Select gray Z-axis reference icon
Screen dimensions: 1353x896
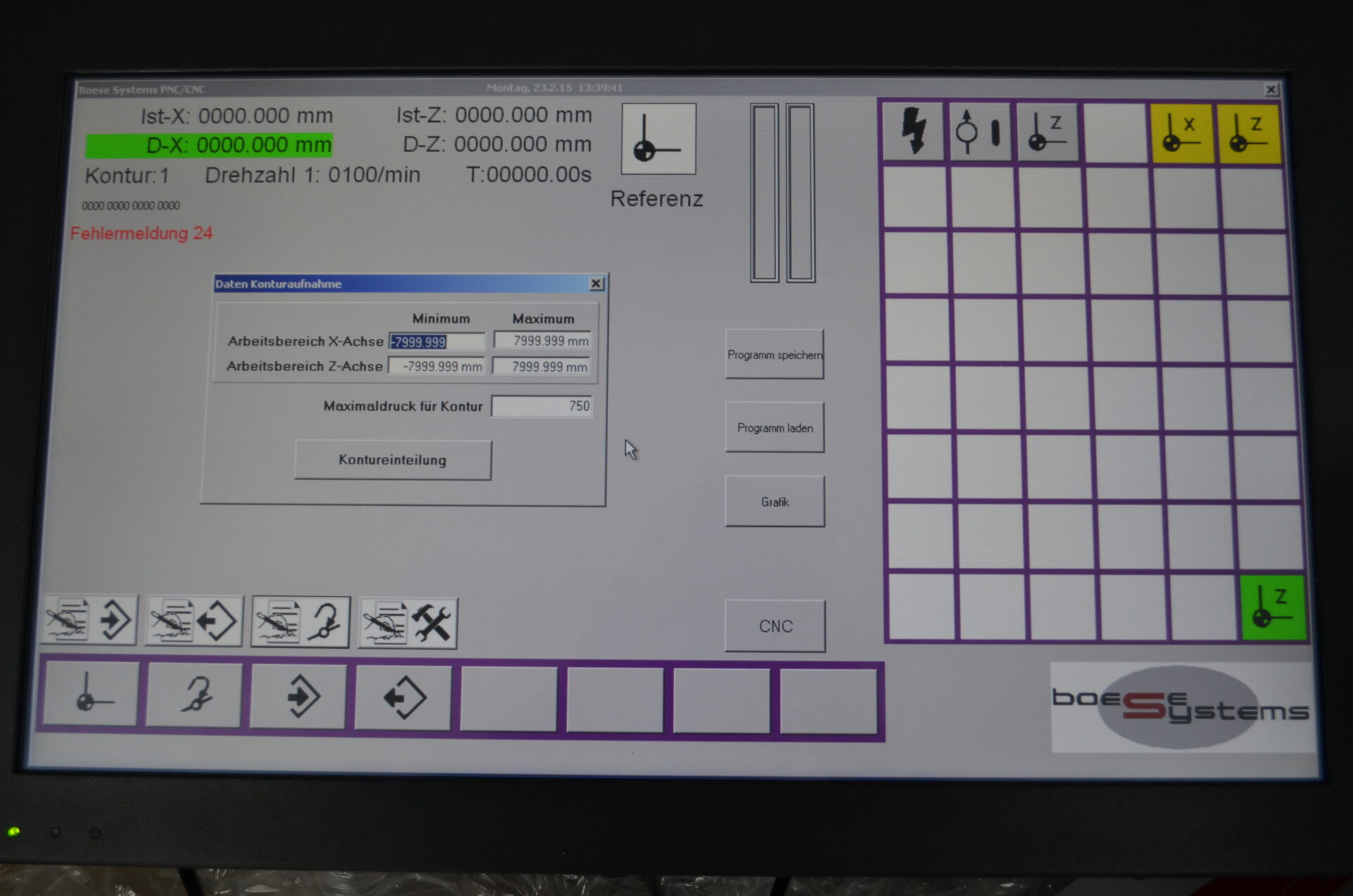(x=1046, y=131)
